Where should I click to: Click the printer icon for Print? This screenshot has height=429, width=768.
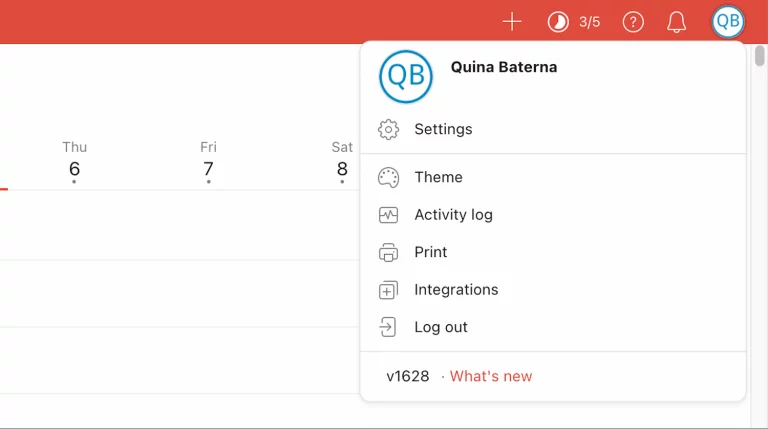pos(388,252)
